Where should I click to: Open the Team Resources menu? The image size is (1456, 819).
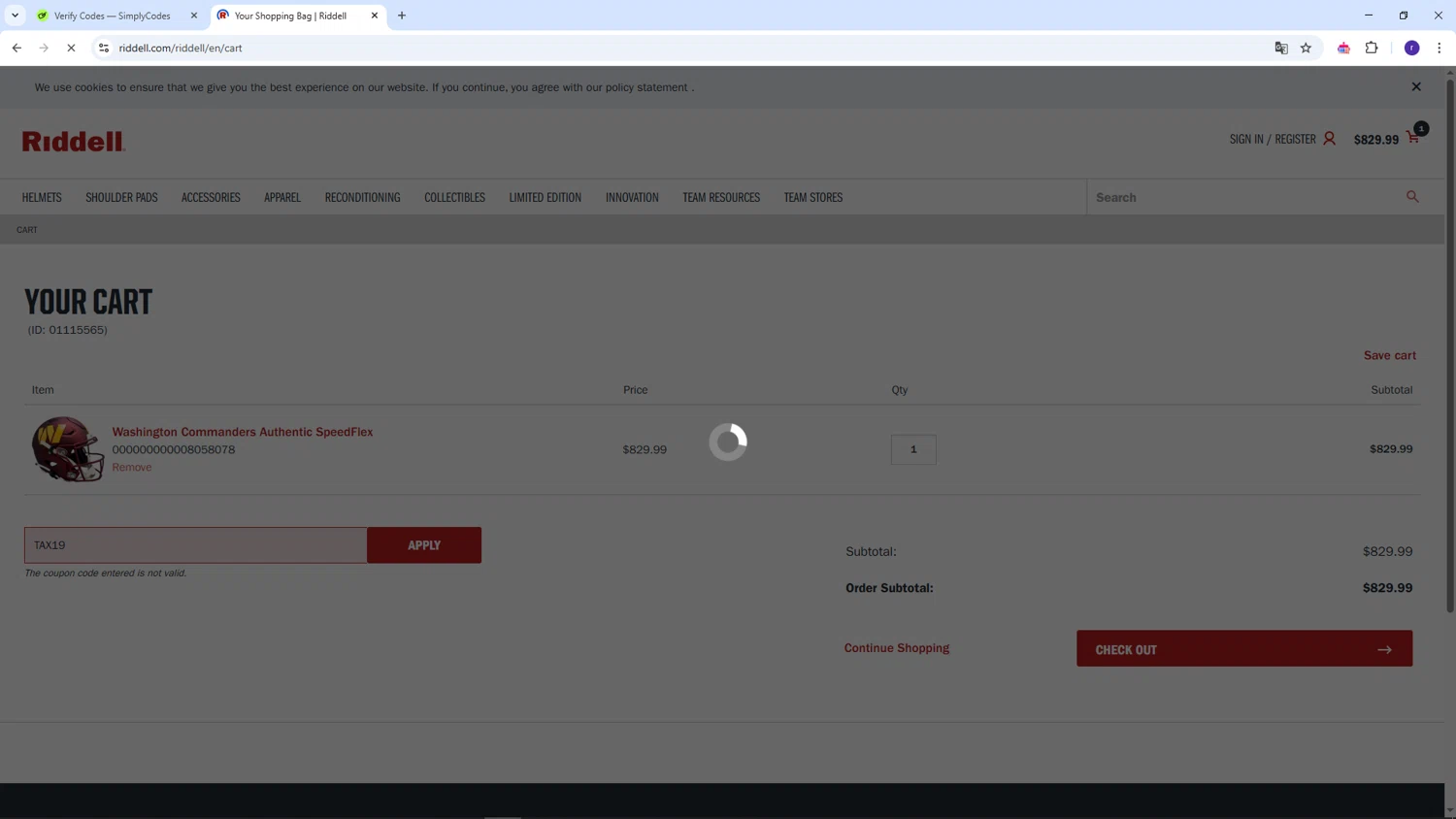[x=721, y=197]
